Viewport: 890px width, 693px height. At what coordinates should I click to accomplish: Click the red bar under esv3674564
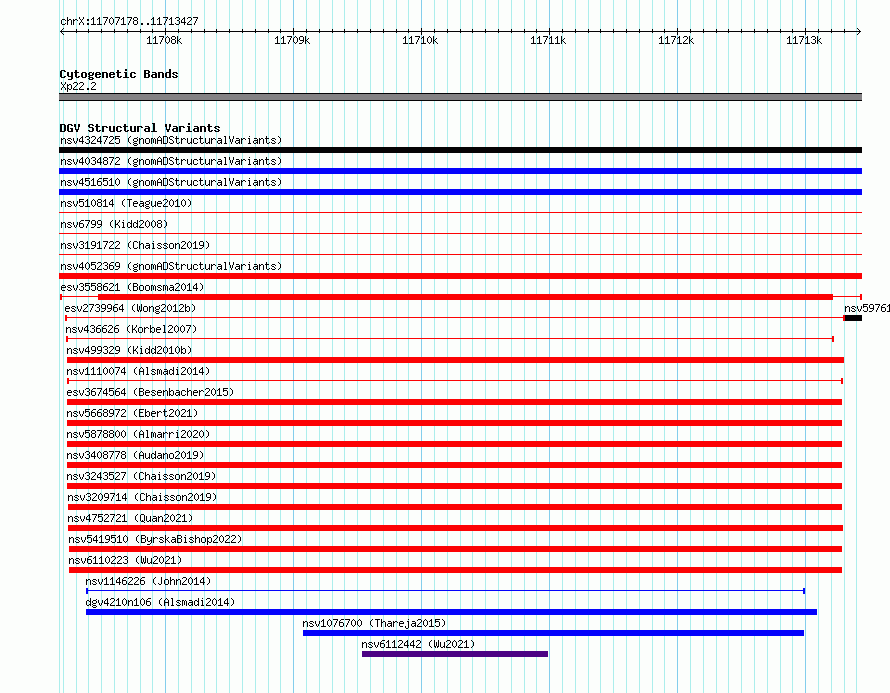pyautogui.click(x=454, y=402)
